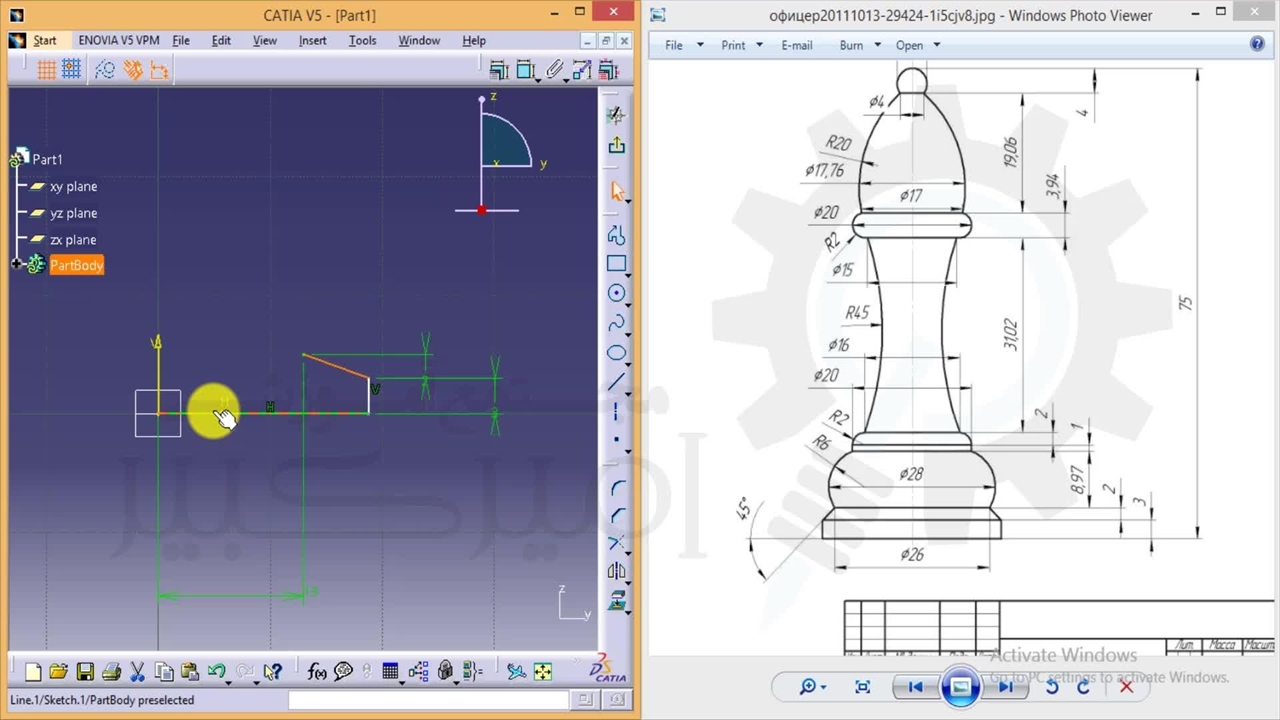Image resolution: width=1280 pixels, height=720 pixels.
Task: Click the Mirror tool icon
Action: [x=616, y=572]
